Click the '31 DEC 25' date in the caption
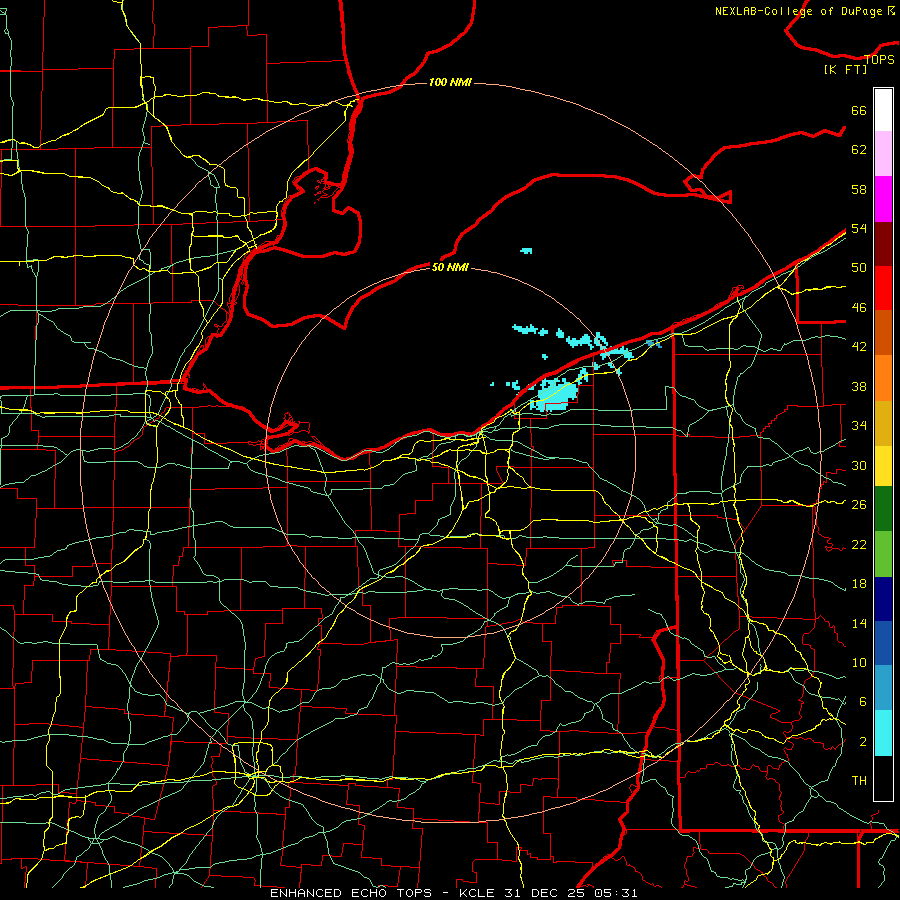 [546, 893]
